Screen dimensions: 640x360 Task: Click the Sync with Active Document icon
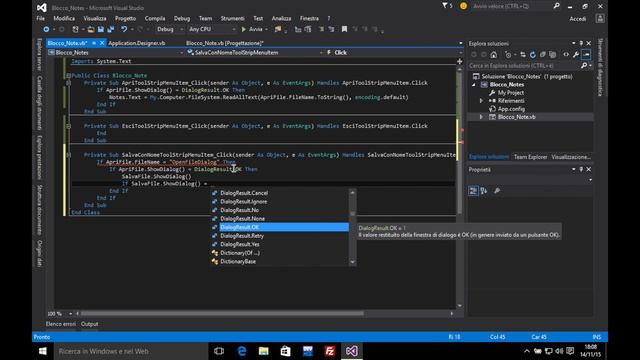click(523, 55)
